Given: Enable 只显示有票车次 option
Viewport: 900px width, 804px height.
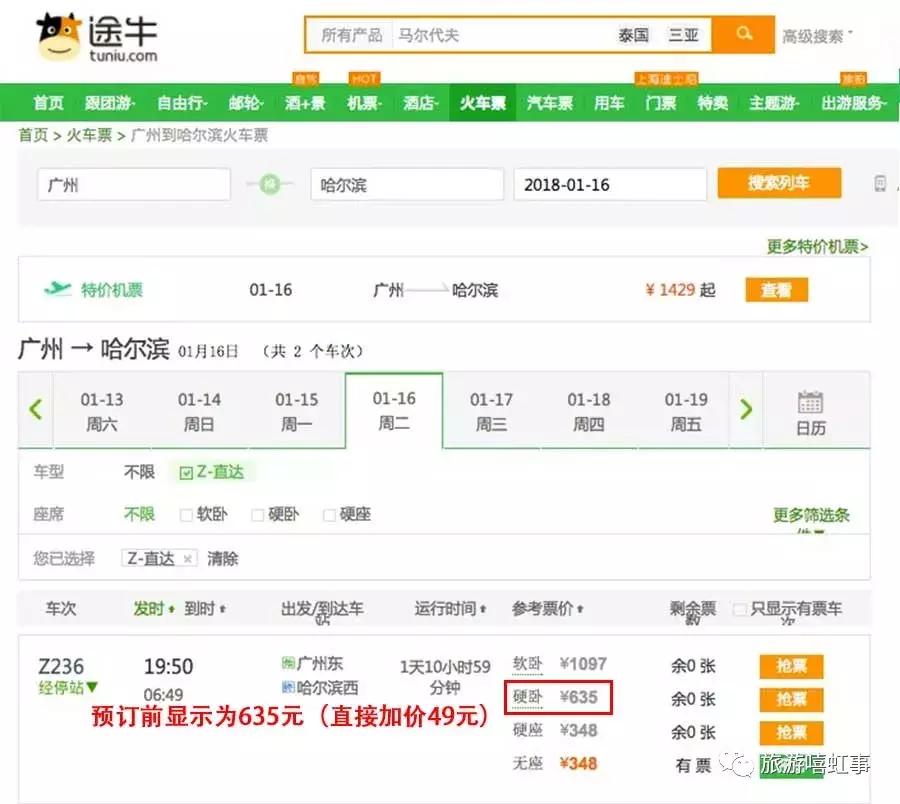Looking at the screenshot, I should (739, 608).
